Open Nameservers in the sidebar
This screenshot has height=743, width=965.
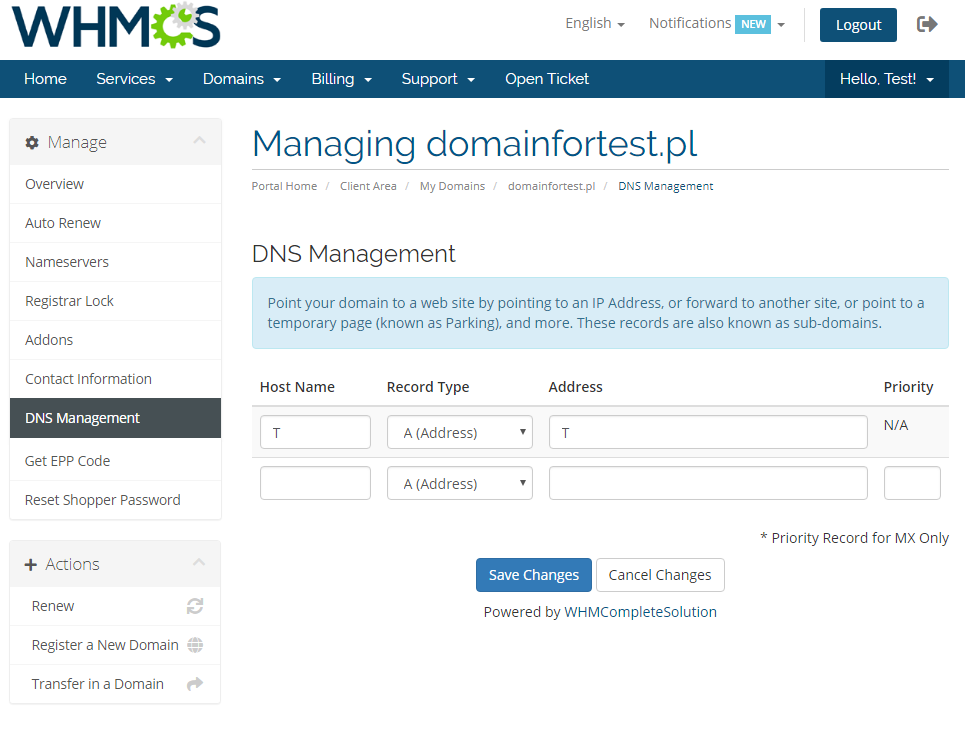(115, 262)
